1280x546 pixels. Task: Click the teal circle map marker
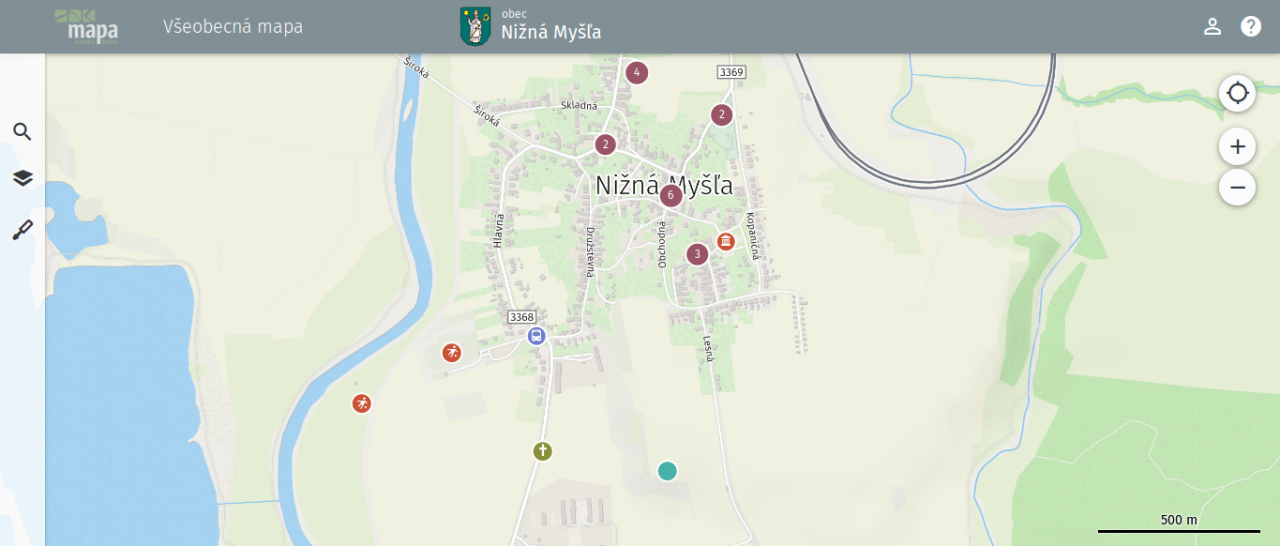[x=667, y=471]
